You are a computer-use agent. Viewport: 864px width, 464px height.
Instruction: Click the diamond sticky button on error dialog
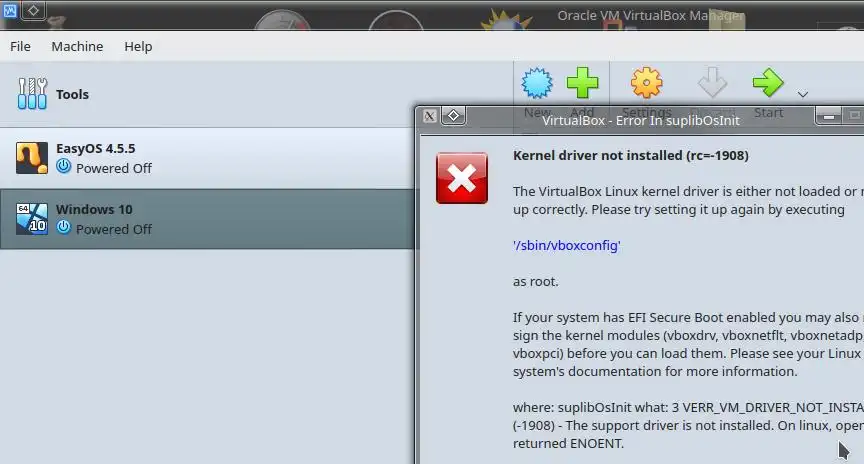(453, 116)
